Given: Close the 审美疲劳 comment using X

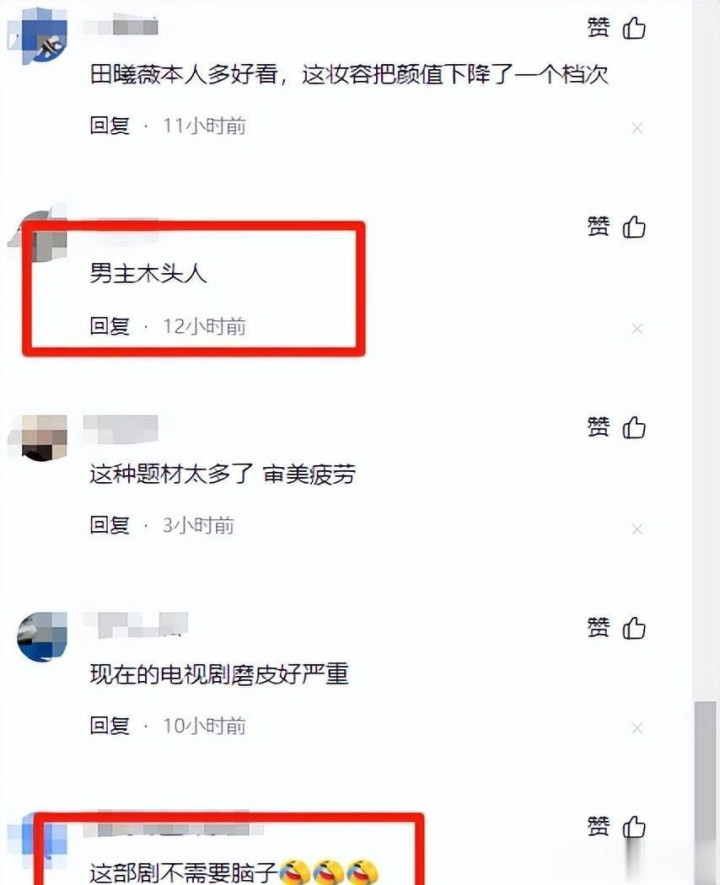Looking at the screenshot, I should (637, 529).
